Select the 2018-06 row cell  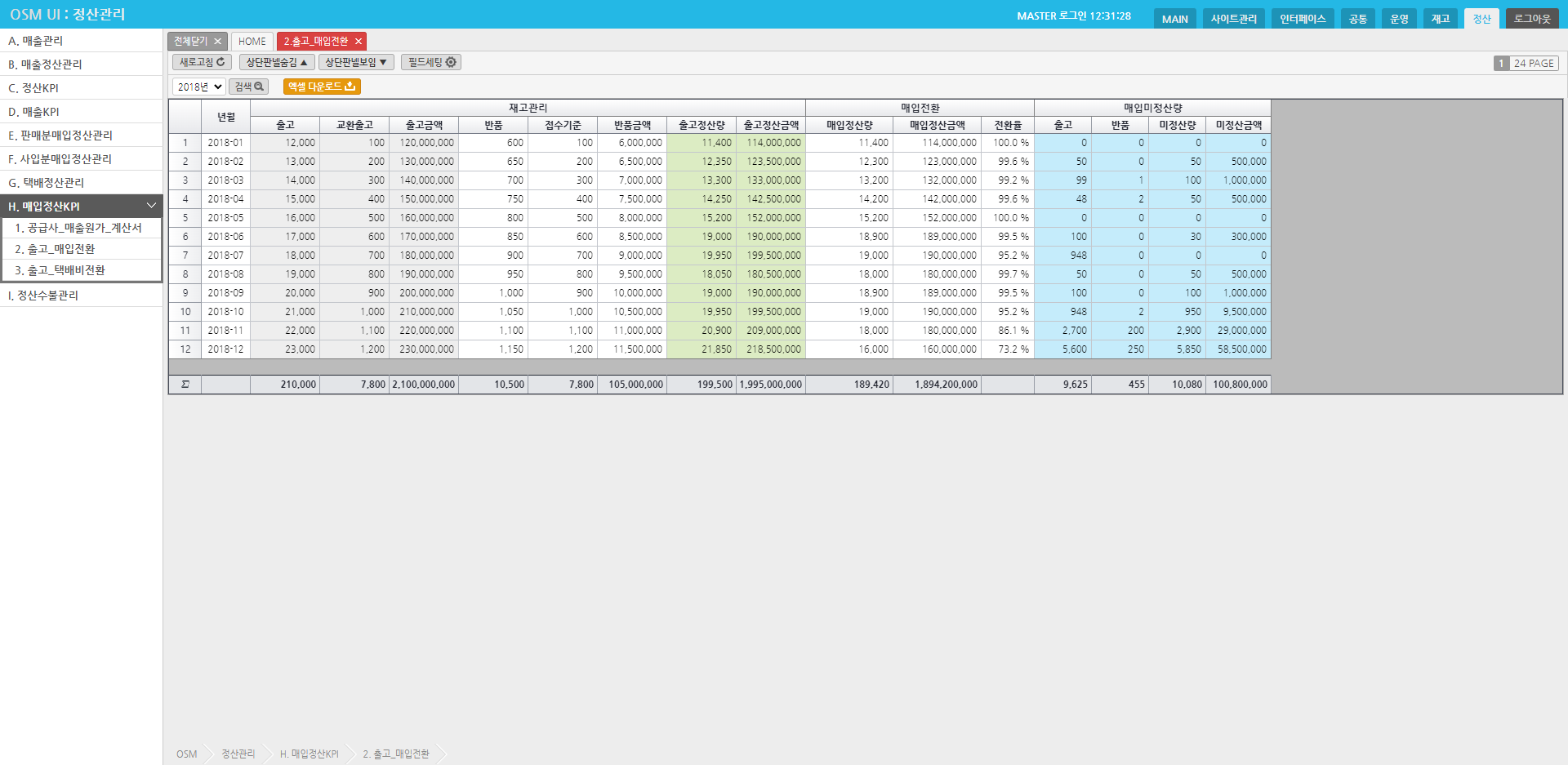tap(225, 237)
